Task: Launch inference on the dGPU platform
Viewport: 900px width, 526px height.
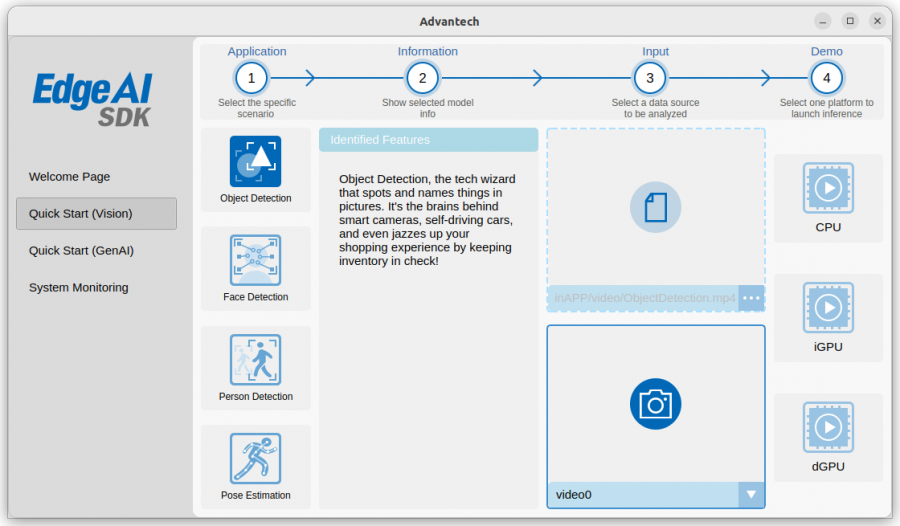Action: point(828,427)
